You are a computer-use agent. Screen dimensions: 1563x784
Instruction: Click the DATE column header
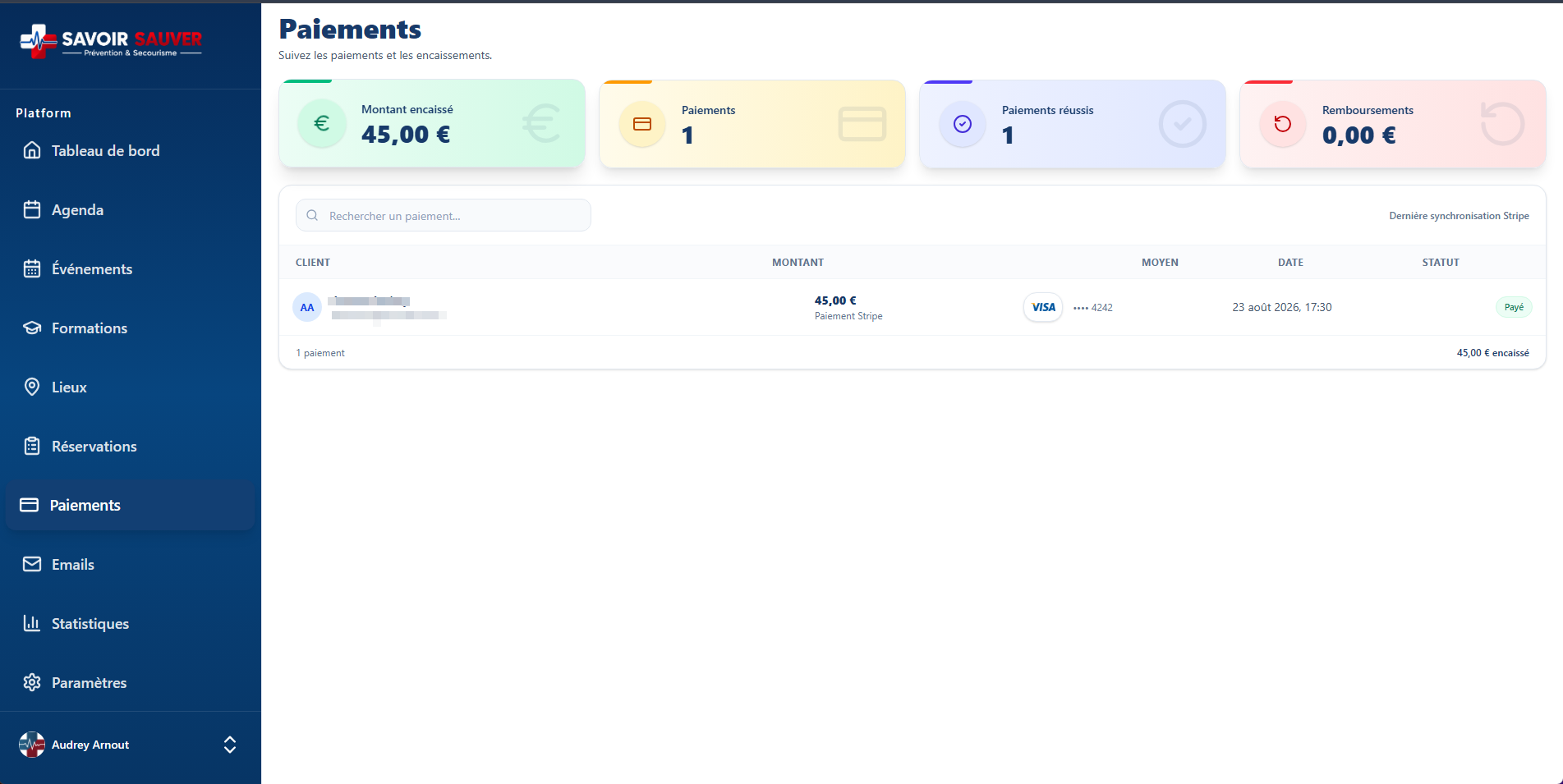point(1290,263)
